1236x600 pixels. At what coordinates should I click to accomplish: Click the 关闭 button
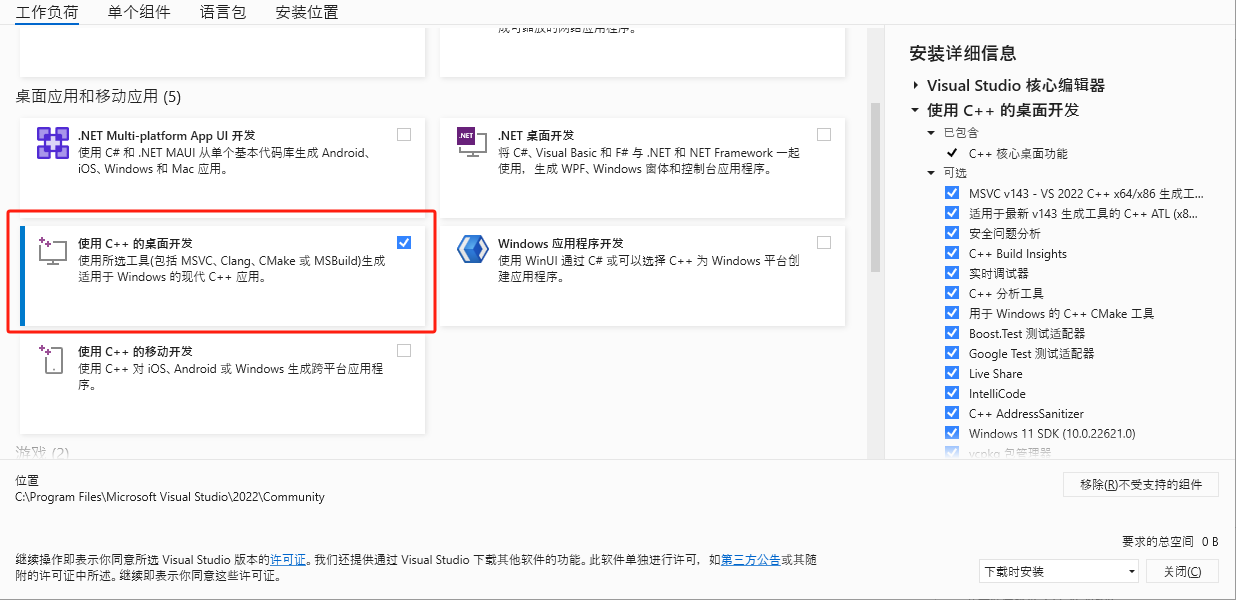pos(1183,571)
